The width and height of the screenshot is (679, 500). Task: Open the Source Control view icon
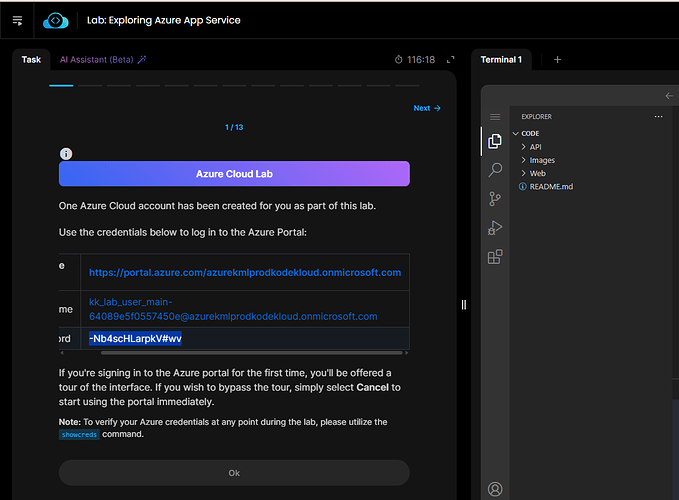coord(494,199)
